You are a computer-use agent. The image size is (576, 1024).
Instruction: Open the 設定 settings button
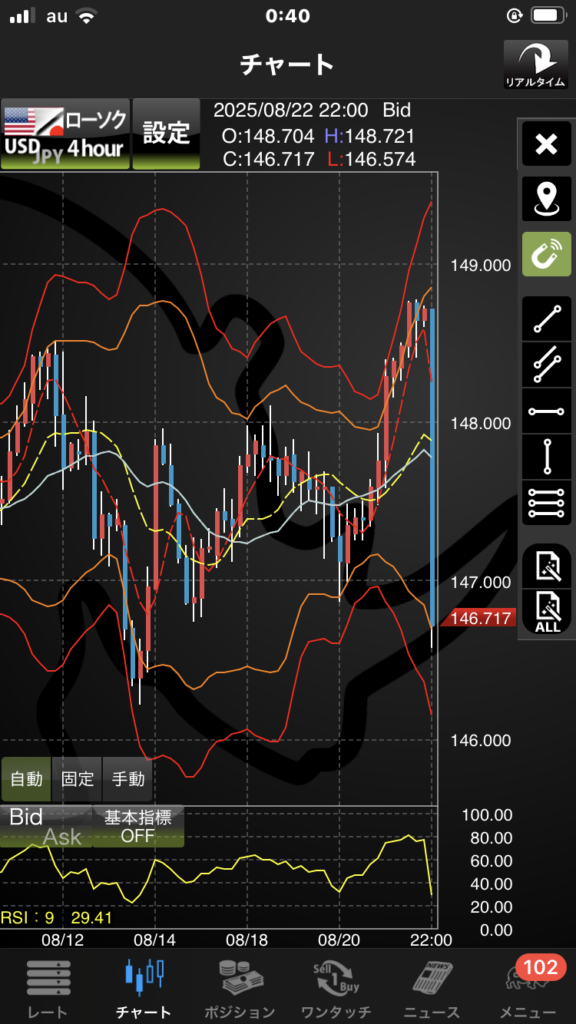coord(166,134)
